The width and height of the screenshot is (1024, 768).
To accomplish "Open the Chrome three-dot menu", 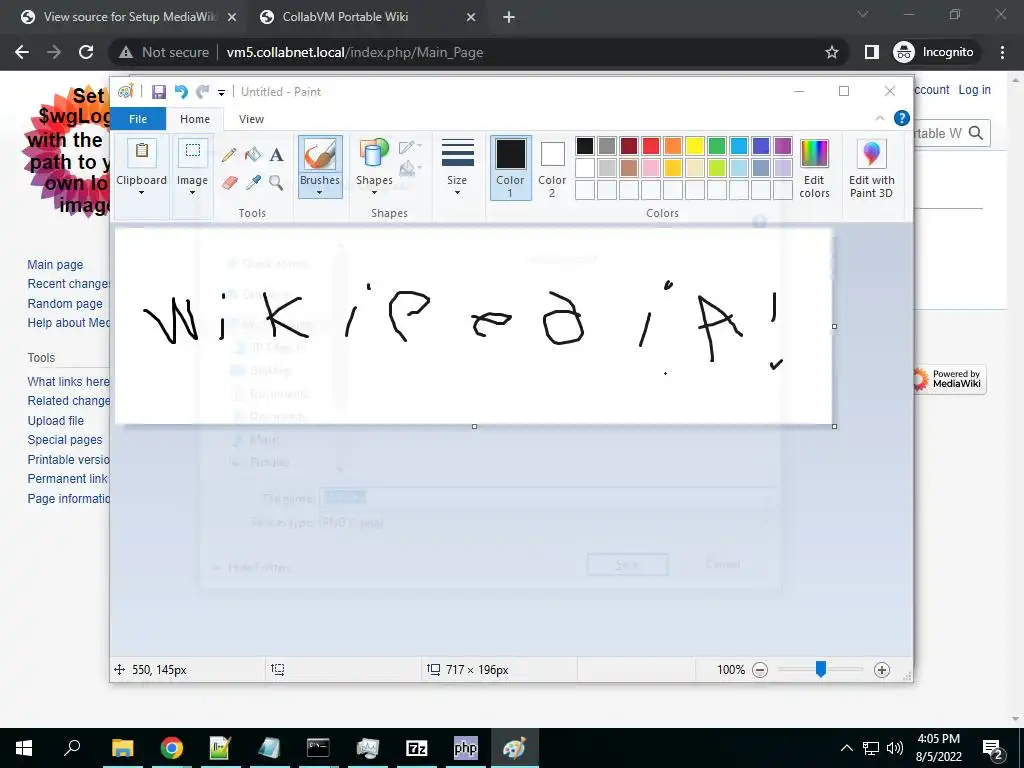I will [1002, 52].
